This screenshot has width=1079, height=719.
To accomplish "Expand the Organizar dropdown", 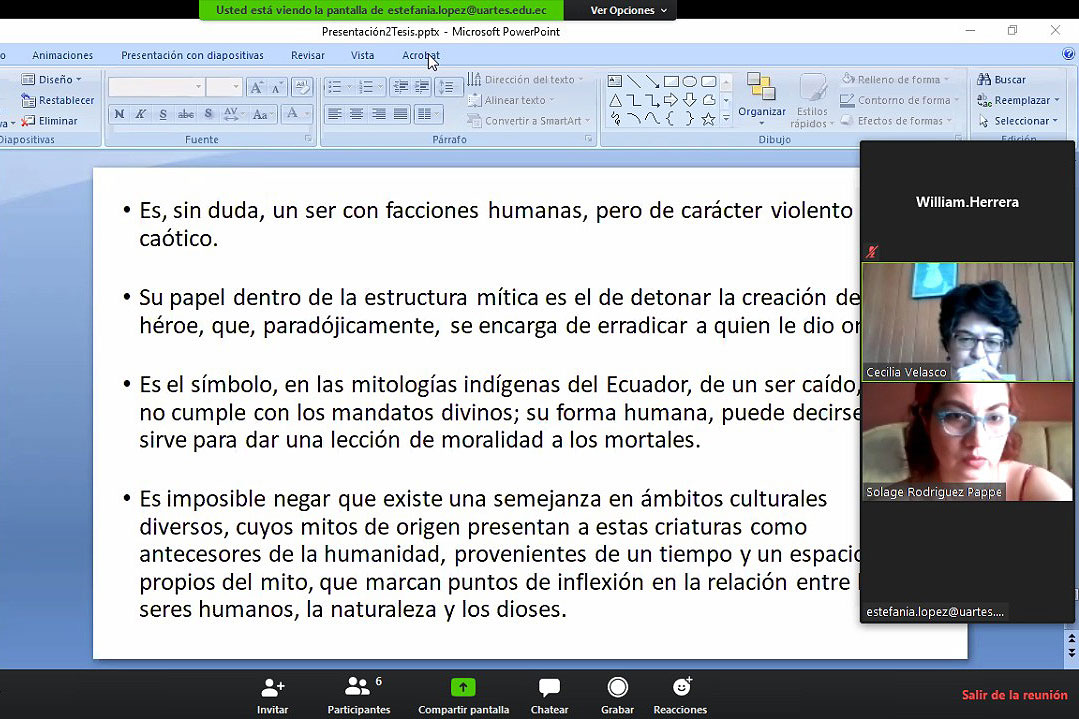I will point(761,98).
